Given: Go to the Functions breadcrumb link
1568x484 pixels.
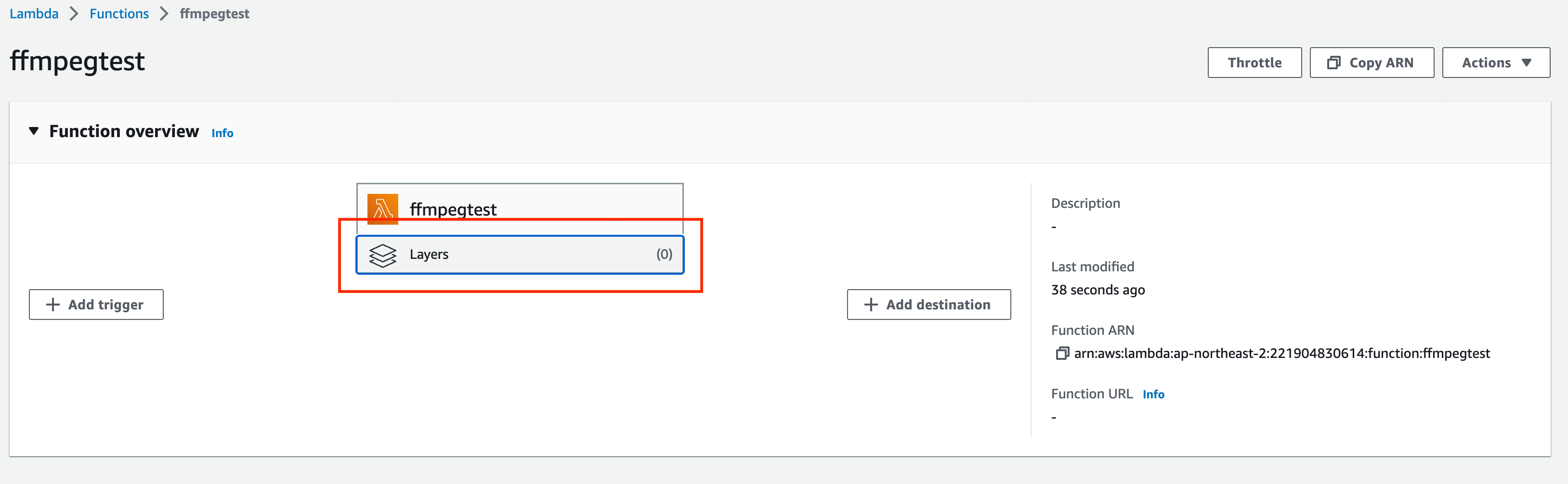Looking at the screenshot, I should point(119,13).
